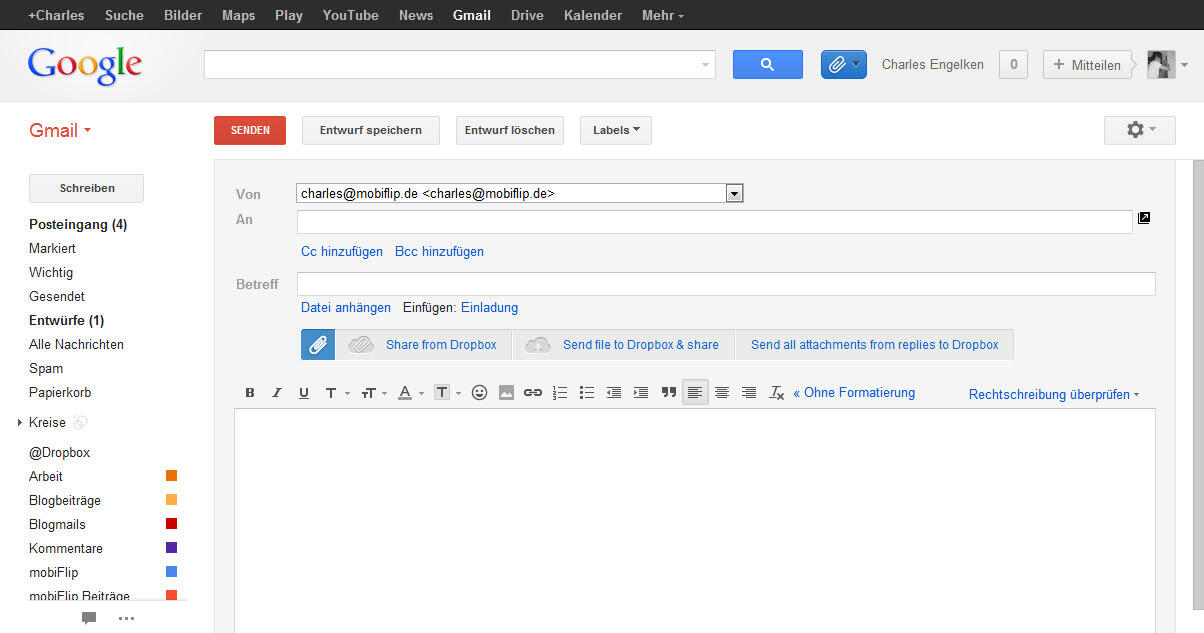Click the Schreiben compose button
1204x633 pixels.
click(x=87, y=188)
